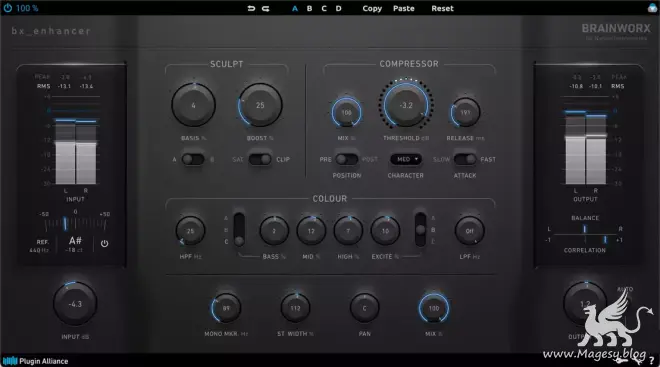Click the Output knob

tap(585, 304)
